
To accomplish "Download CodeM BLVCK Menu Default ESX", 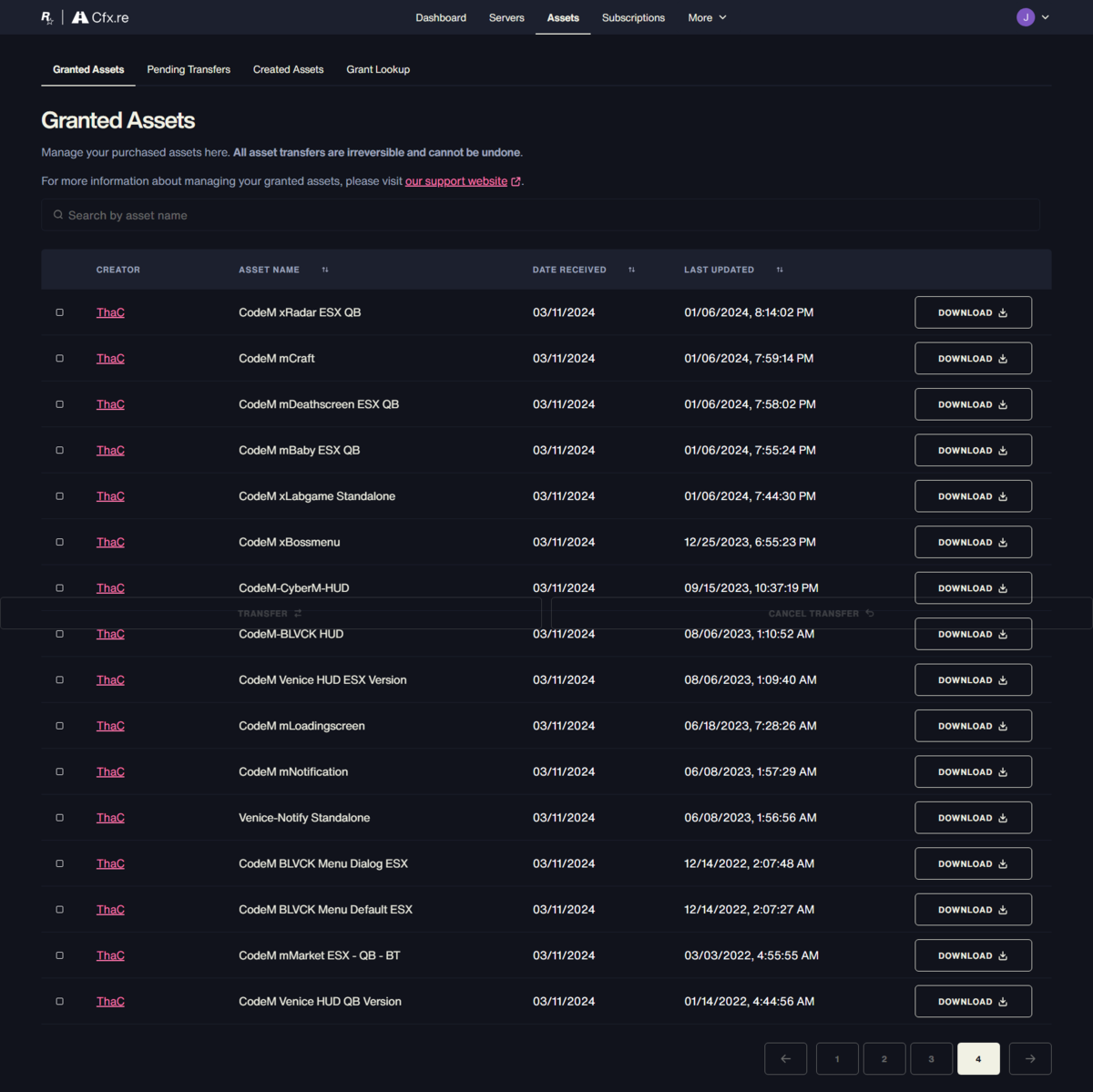I will pyautogui.click(x=973, y=910).
